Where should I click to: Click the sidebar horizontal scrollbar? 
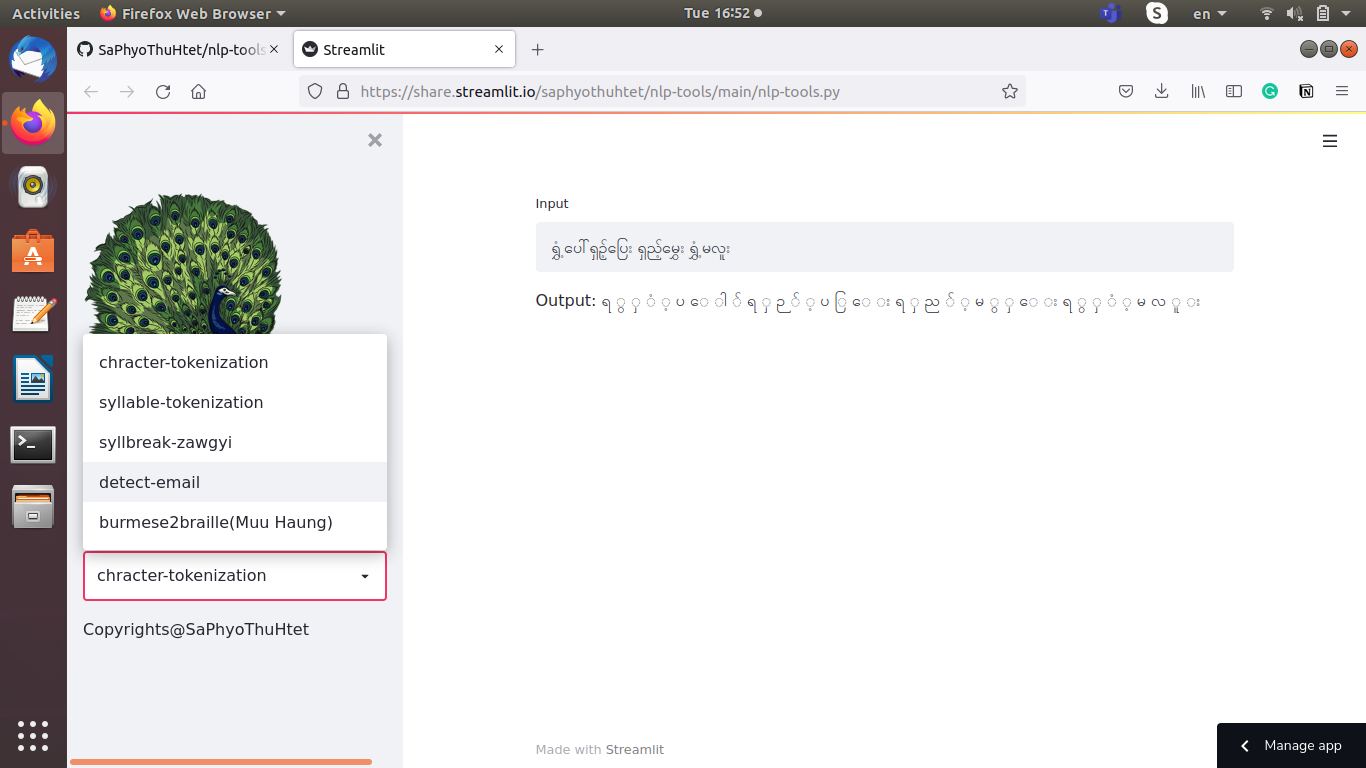[x=221, y=762]
